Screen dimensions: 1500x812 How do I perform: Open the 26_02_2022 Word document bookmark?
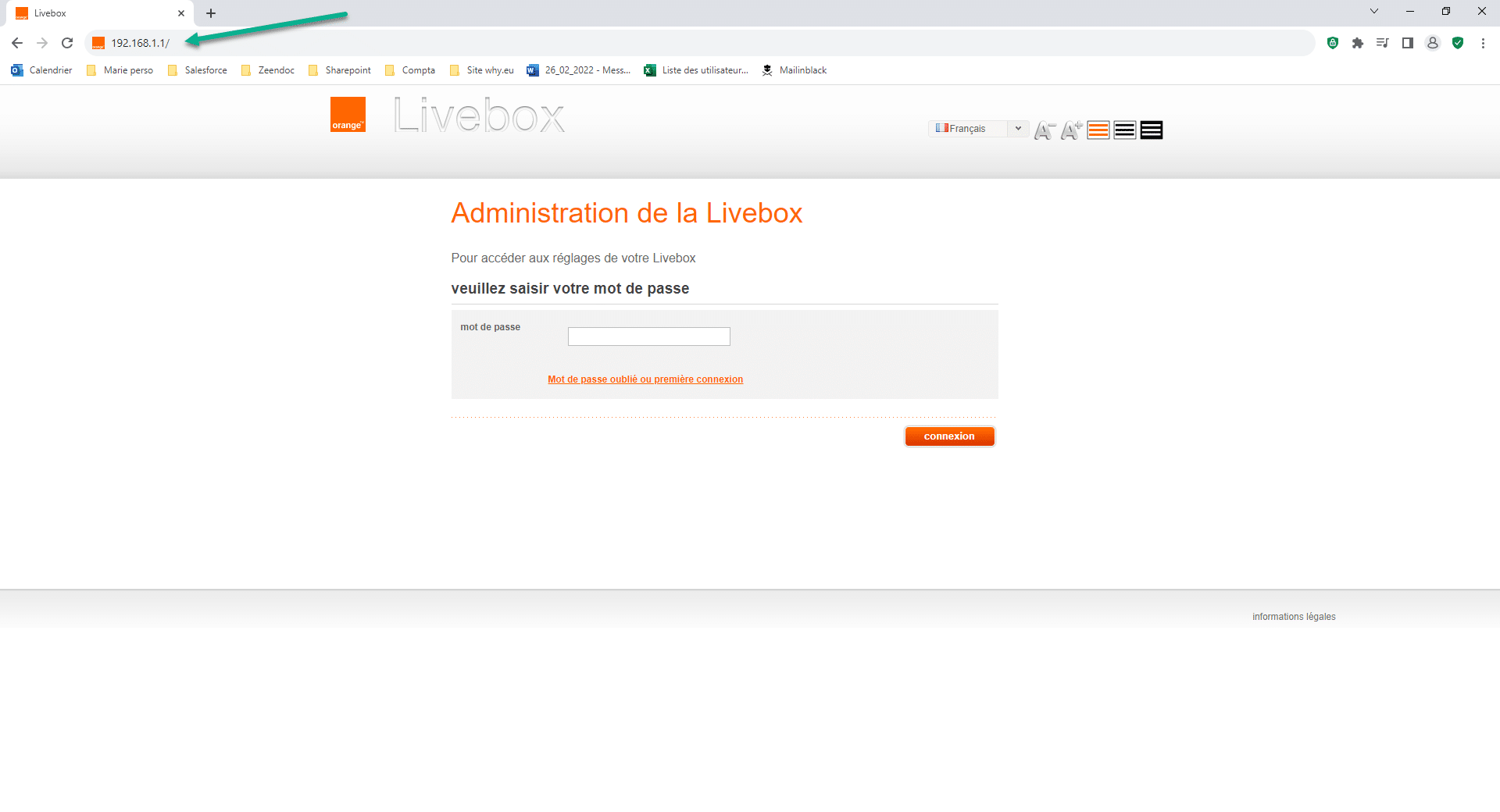coord(579,70)
